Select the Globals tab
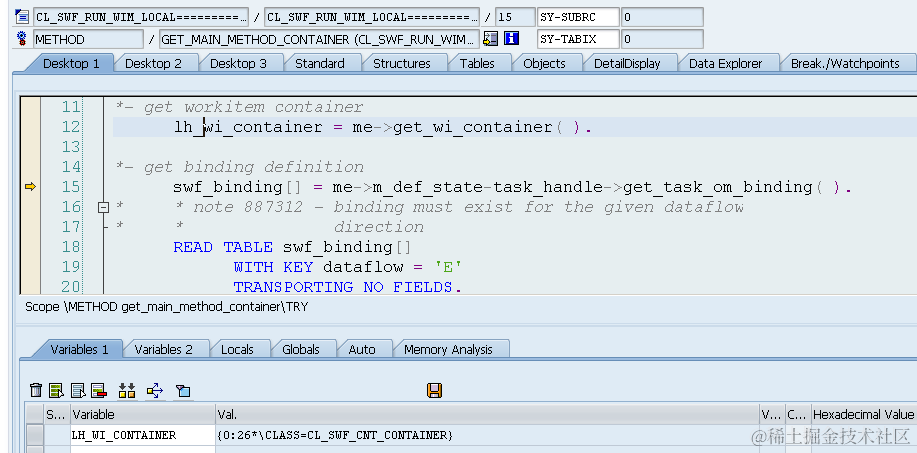Screen dimensions: 917x453 pyautogui.click(x=301, y=349)
